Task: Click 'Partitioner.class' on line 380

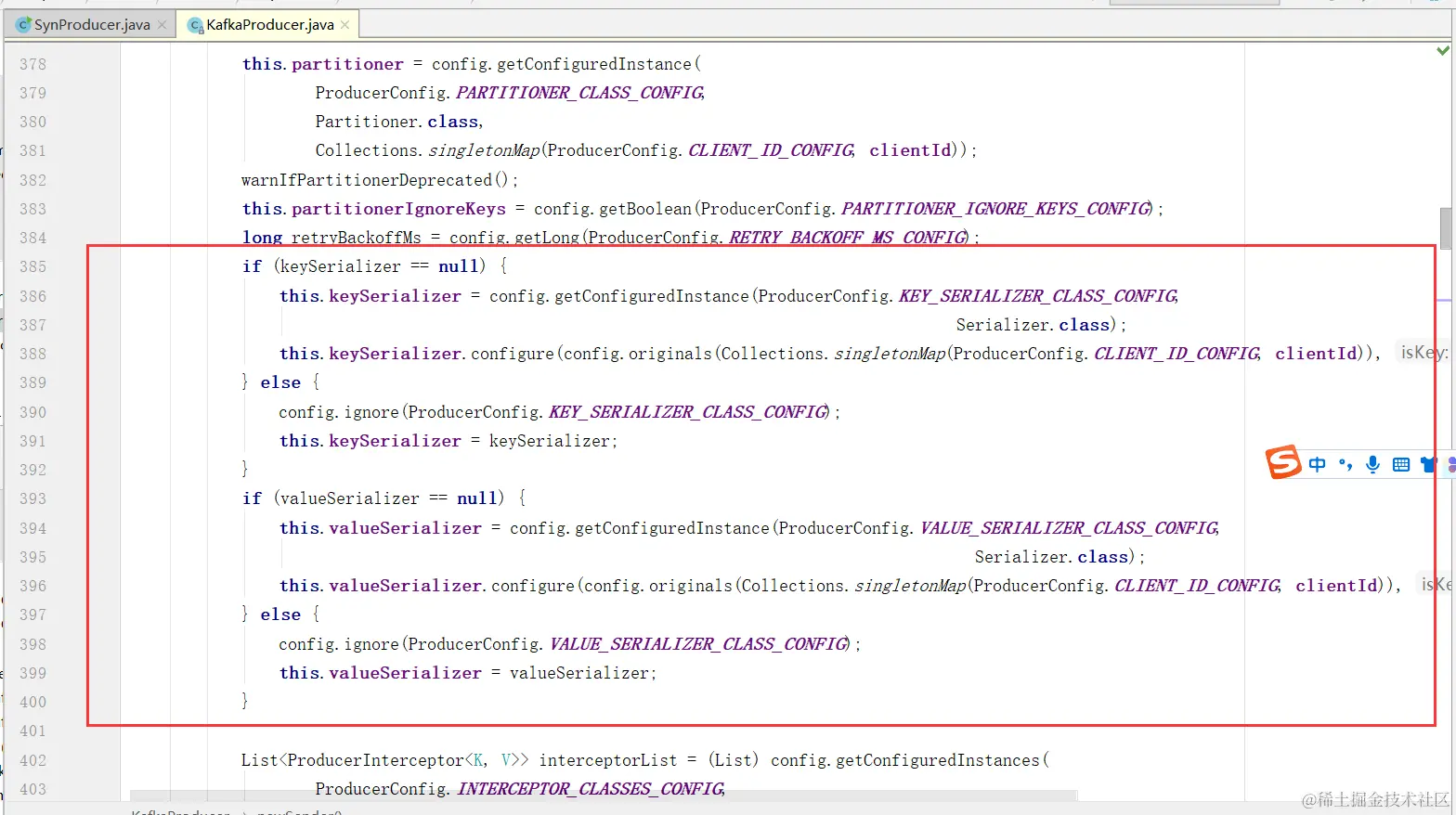Action: click(397, 122)
